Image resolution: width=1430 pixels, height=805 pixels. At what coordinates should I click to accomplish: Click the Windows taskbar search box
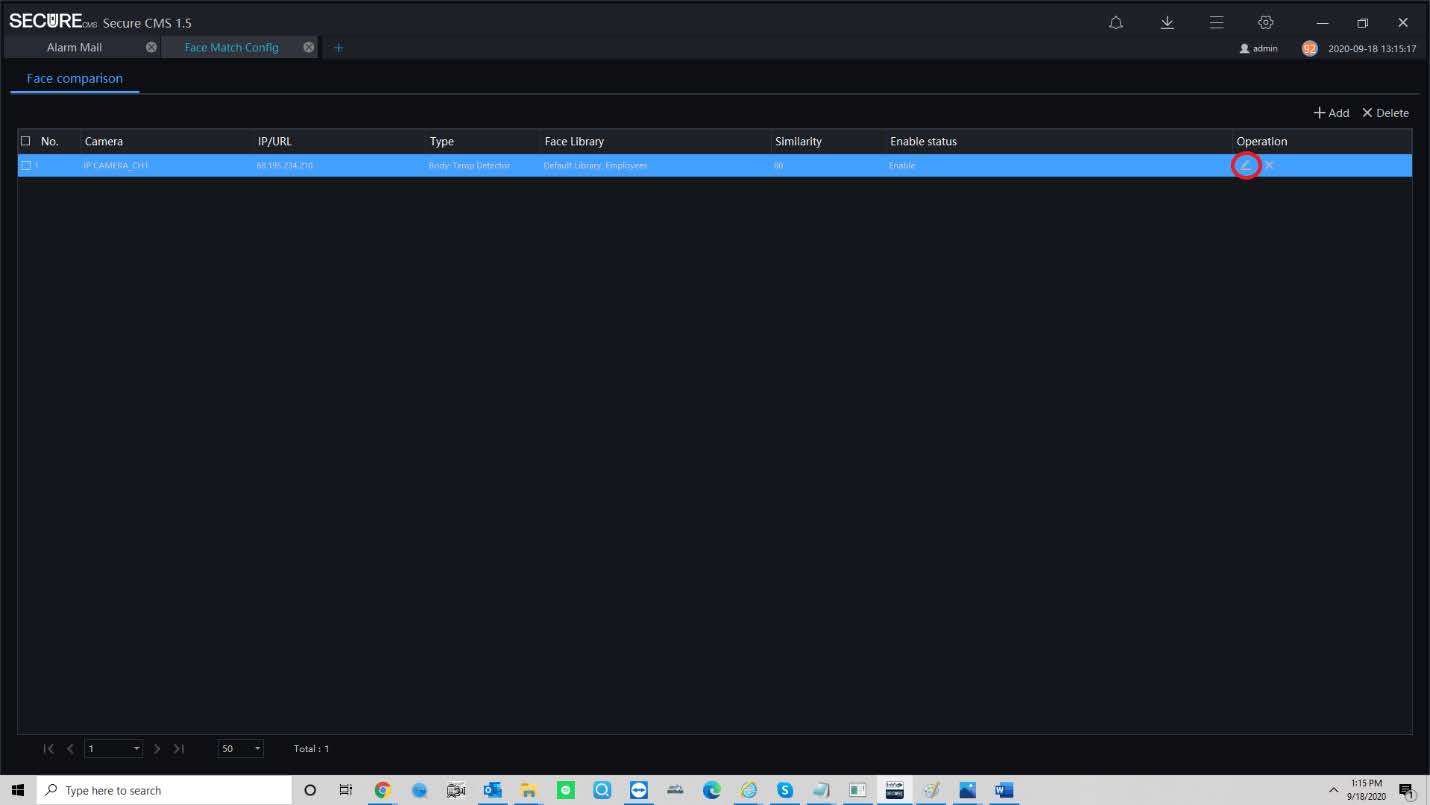click(165, 790)
